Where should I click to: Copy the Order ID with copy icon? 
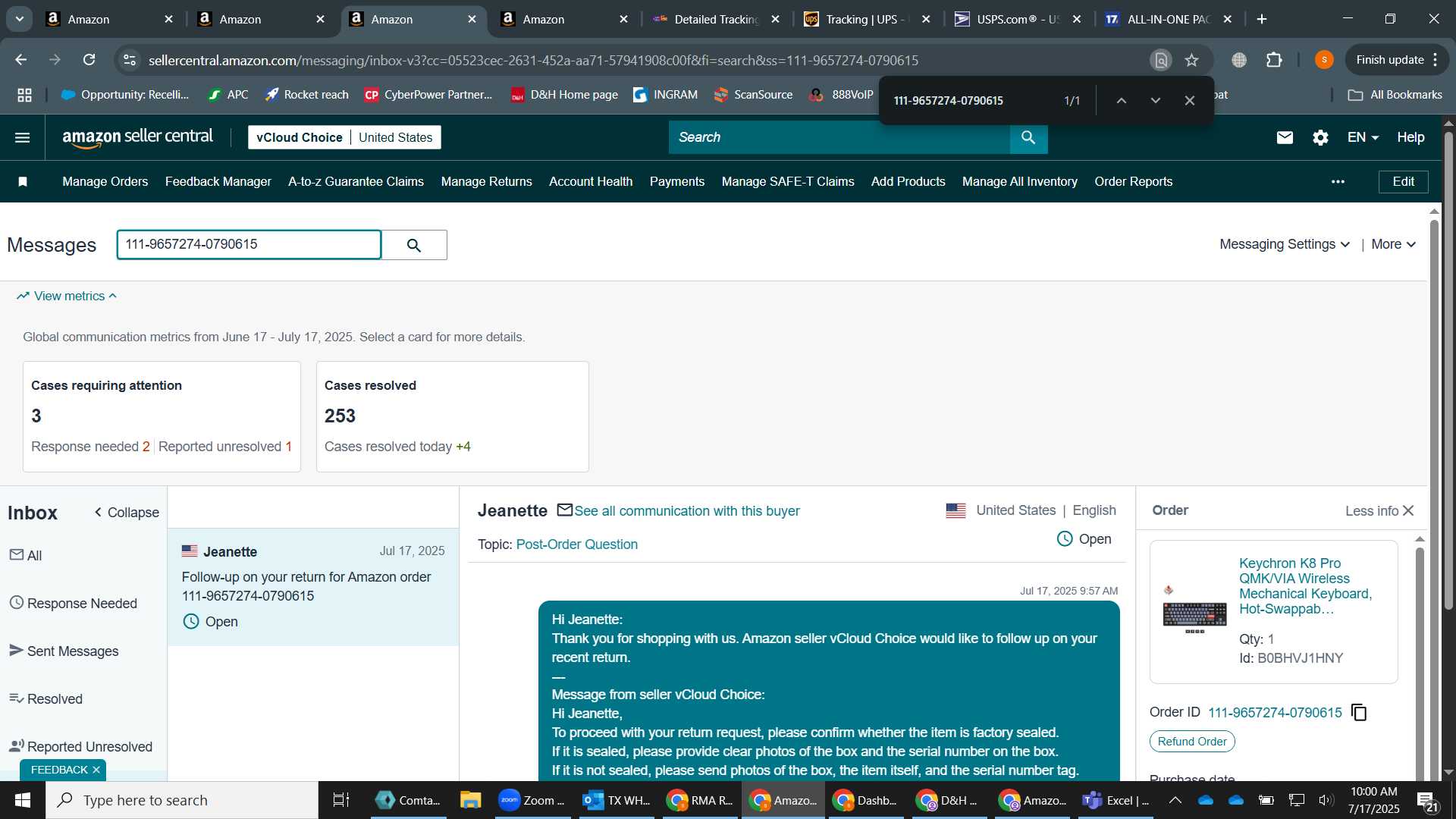click(1359, 712)
